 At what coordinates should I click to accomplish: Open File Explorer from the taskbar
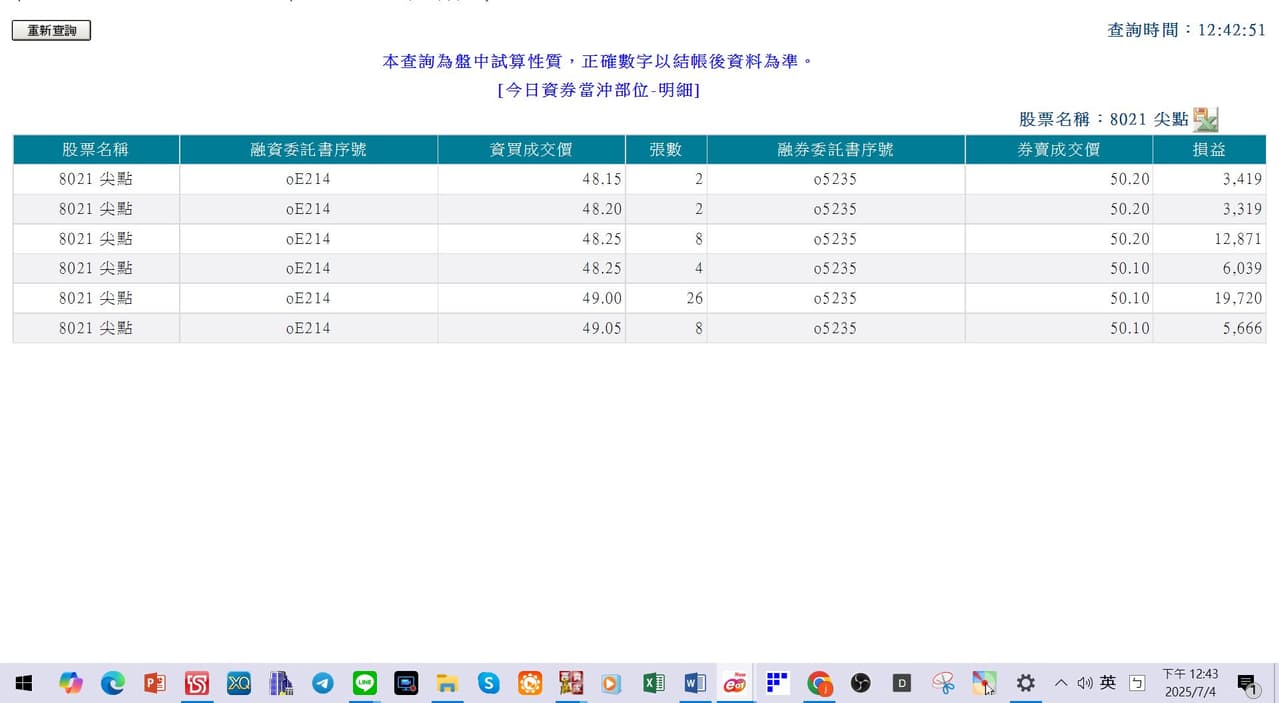coord(447,683)
